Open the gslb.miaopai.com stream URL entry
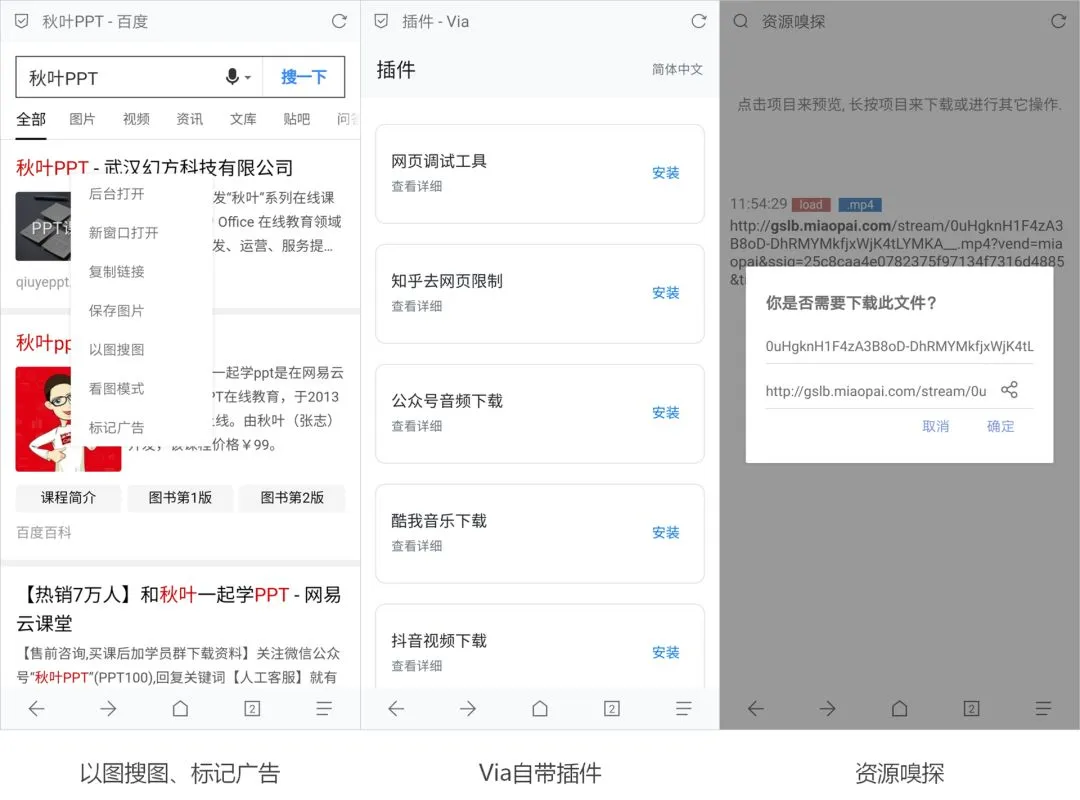1080x800 pixels. coord(897,244)
